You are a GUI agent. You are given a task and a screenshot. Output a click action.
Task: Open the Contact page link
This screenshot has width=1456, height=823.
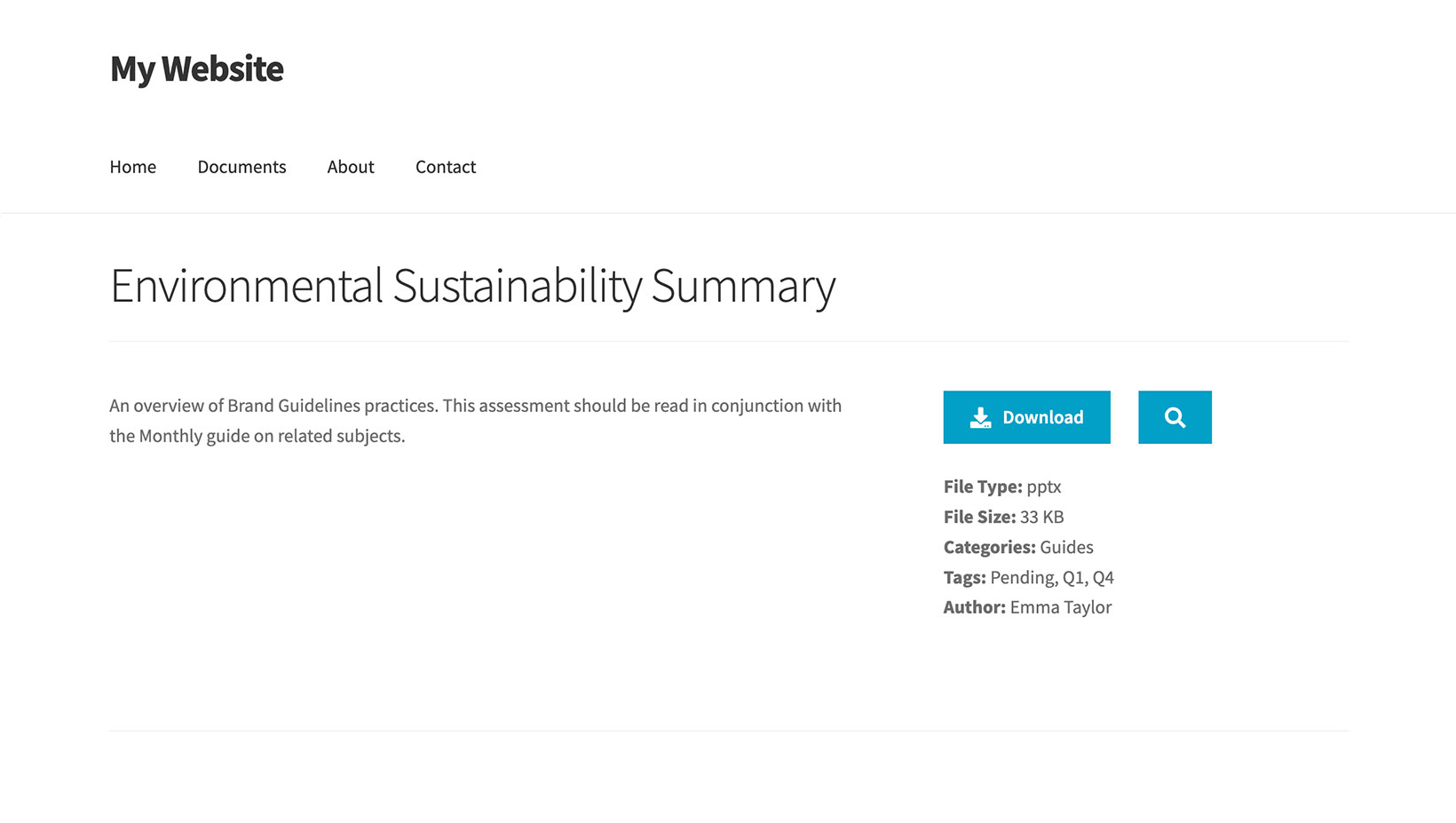(446, 167)
